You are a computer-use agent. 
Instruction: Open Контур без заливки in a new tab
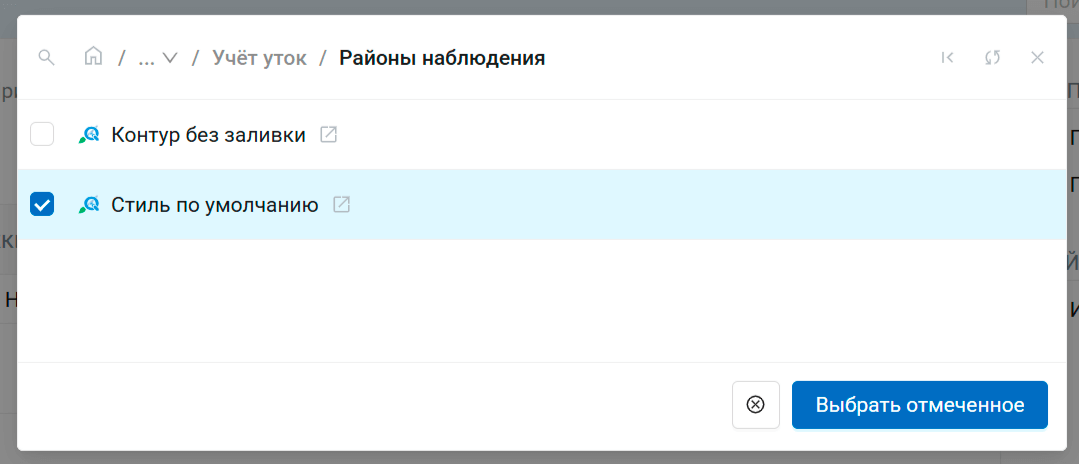[x=328, y=134]
